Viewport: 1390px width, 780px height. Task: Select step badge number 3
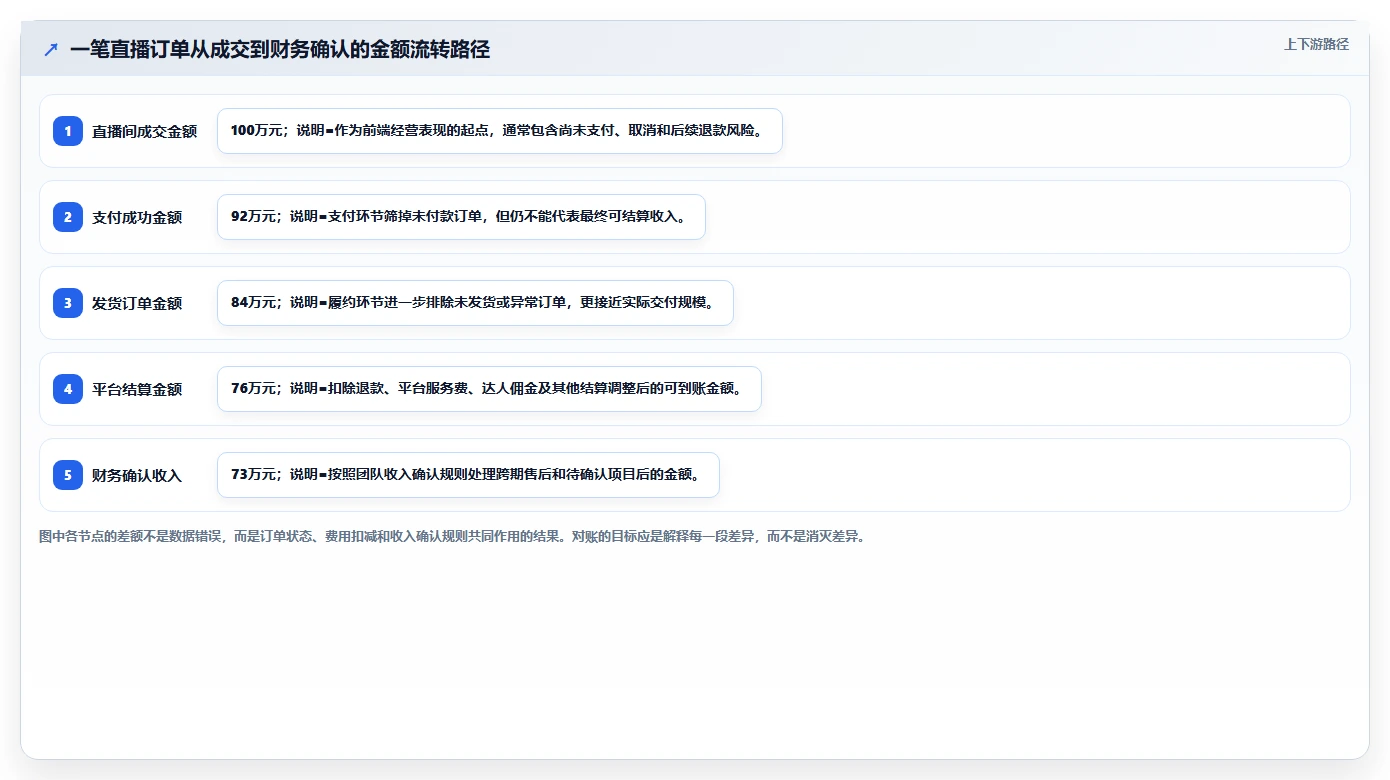tap(68, 303)
